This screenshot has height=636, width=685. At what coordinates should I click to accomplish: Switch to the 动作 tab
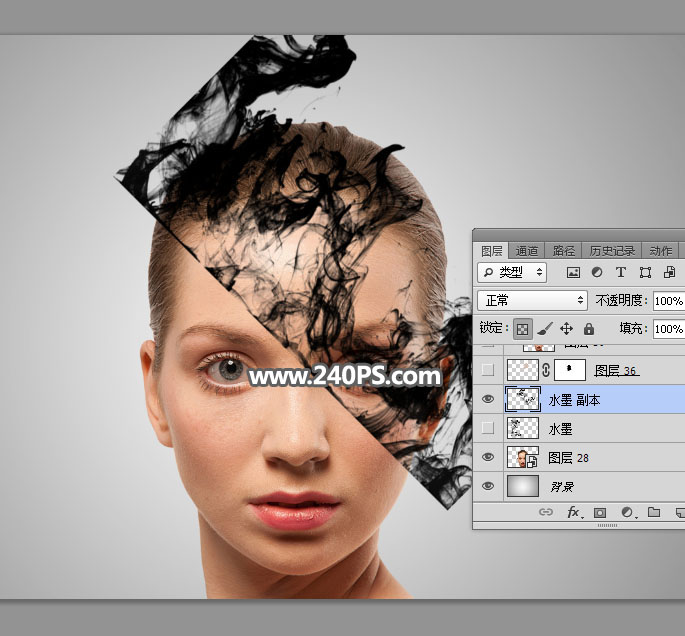point(660,251)
